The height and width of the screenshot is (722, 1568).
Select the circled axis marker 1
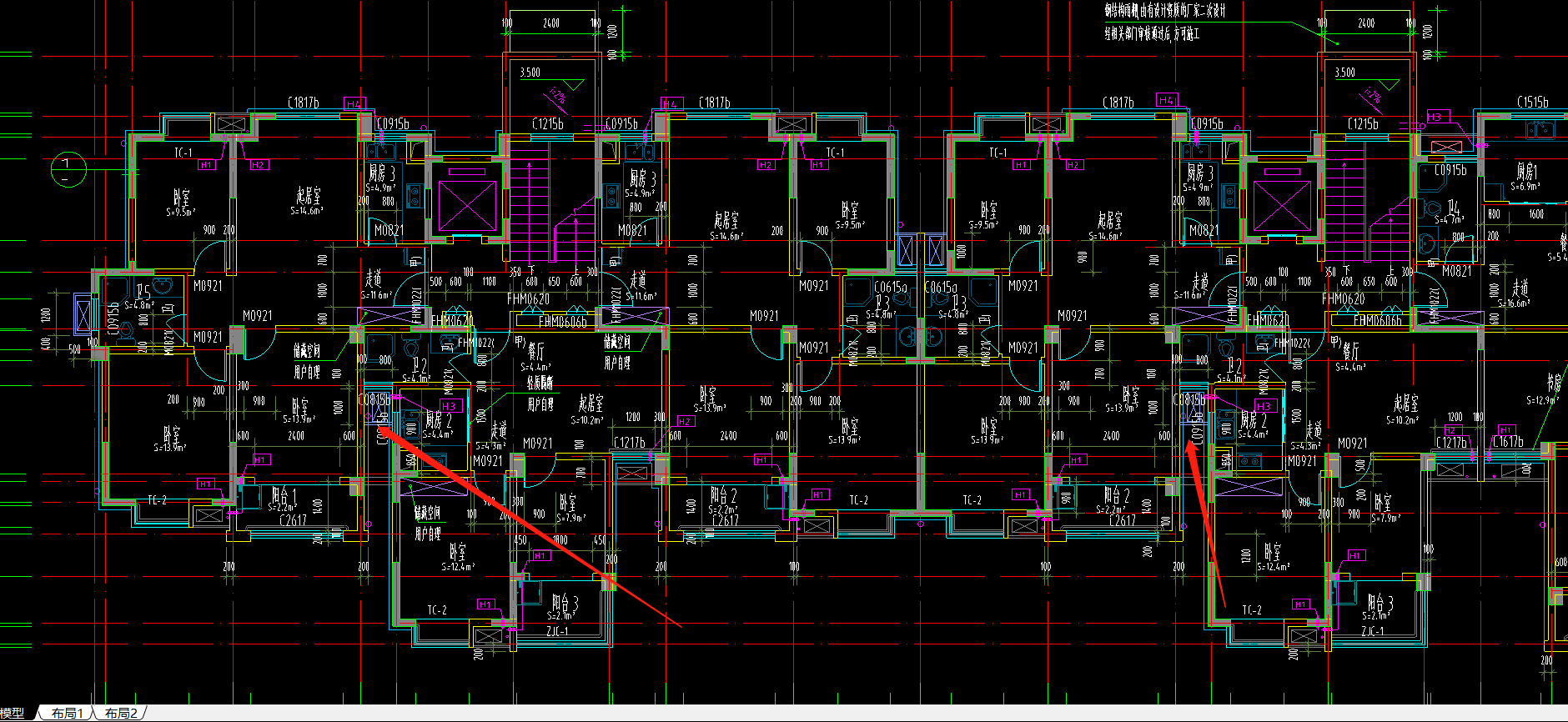pos(67,169)
